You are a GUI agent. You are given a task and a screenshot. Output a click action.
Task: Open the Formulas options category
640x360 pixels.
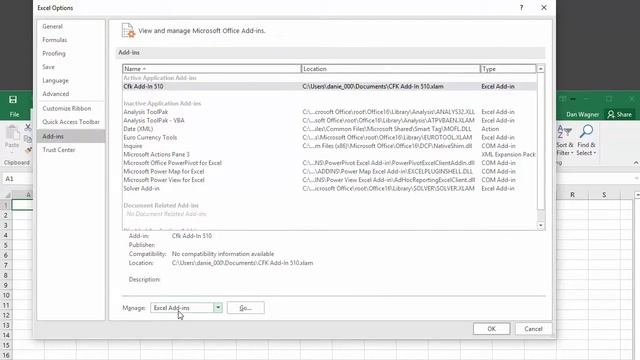coord(55,40)
